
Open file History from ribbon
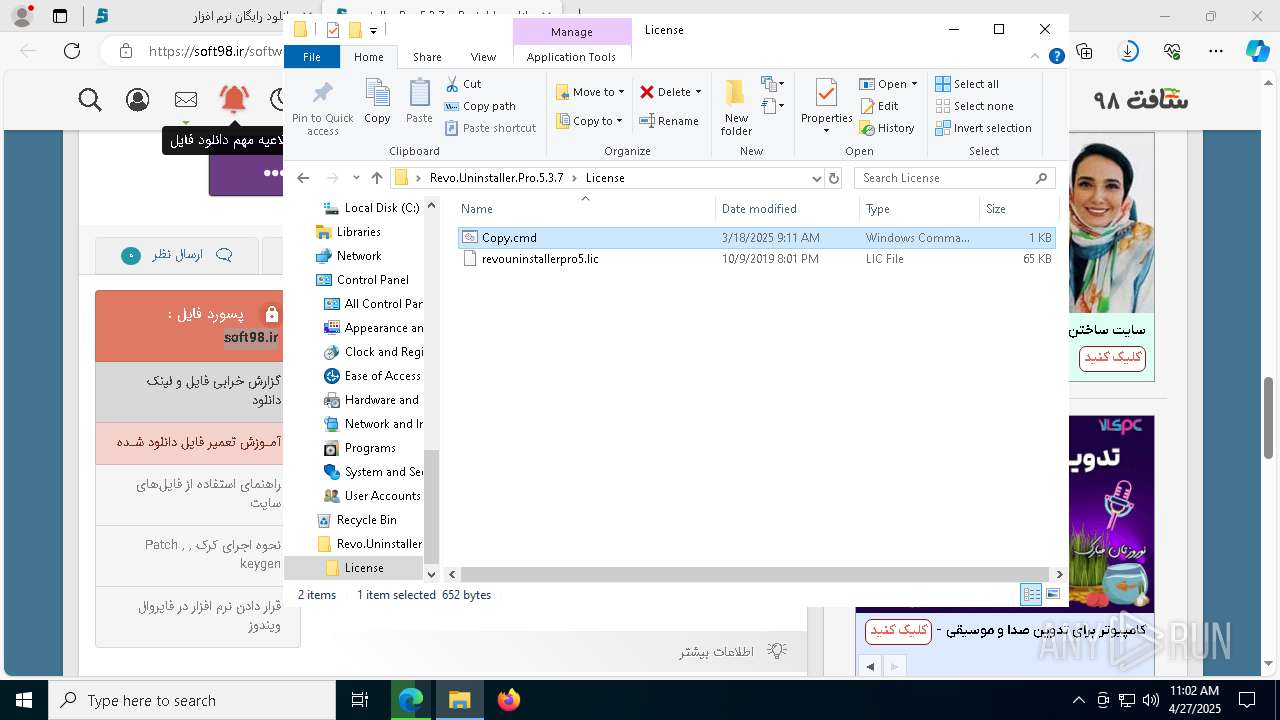click(x=886, y=128)
